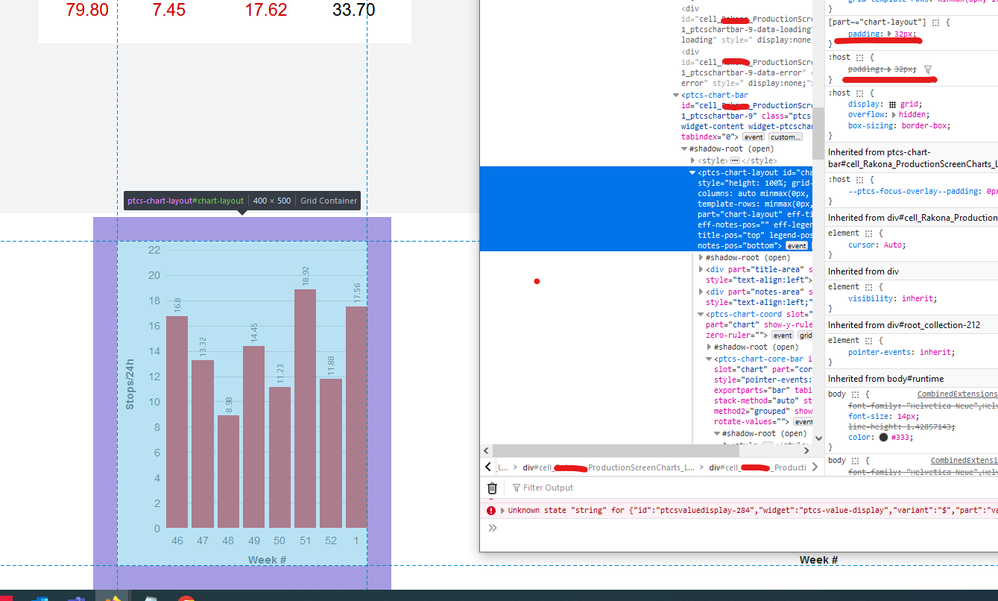
Task: Expand the title-area div node
Action: coord(701,269)
